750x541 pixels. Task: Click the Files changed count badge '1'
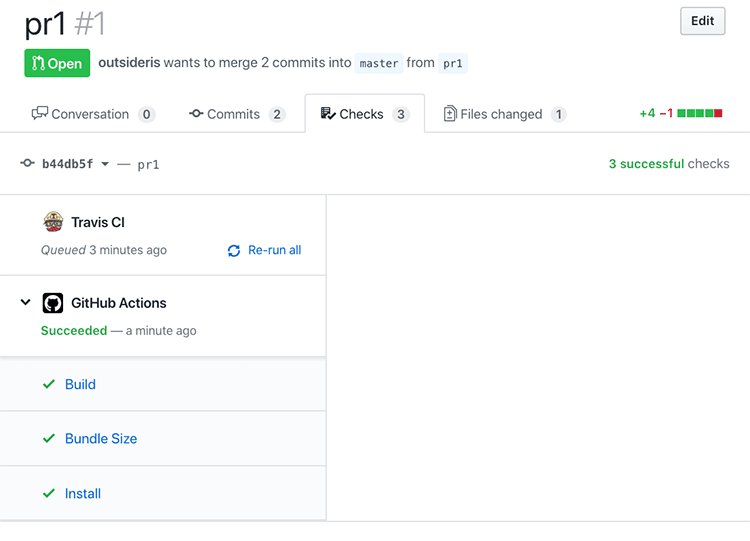tap(558, 114)
